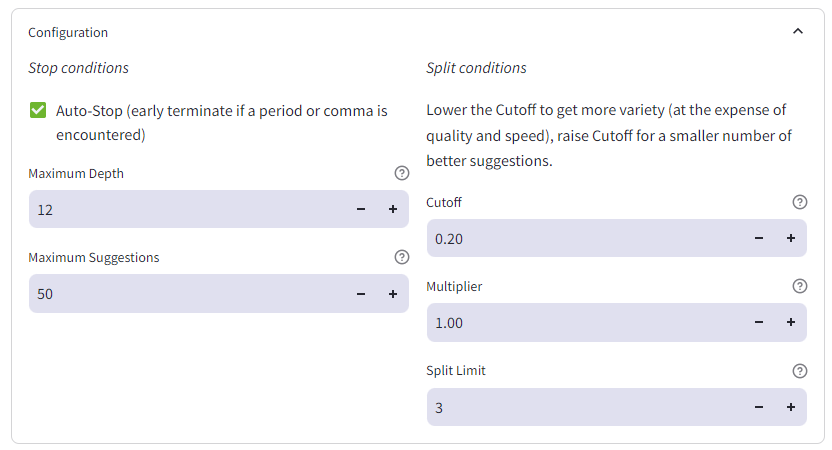This screenshot has width=832, height=450.
Task: Lower the Cutoff value with minus
Action: (759, 239)
